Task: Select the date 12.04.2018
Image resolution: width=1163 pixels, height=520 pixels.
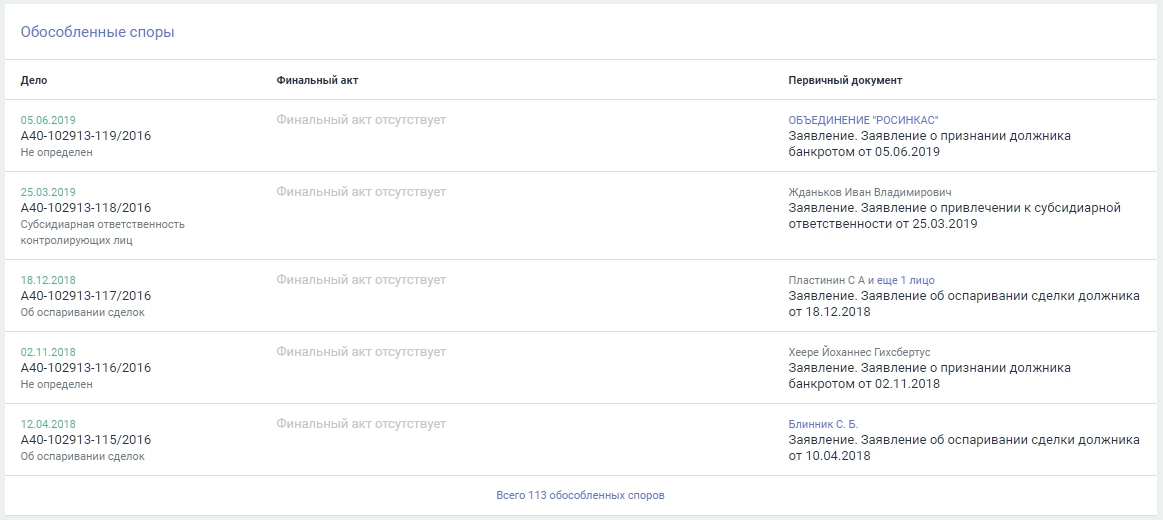Action: coord(48,424)
